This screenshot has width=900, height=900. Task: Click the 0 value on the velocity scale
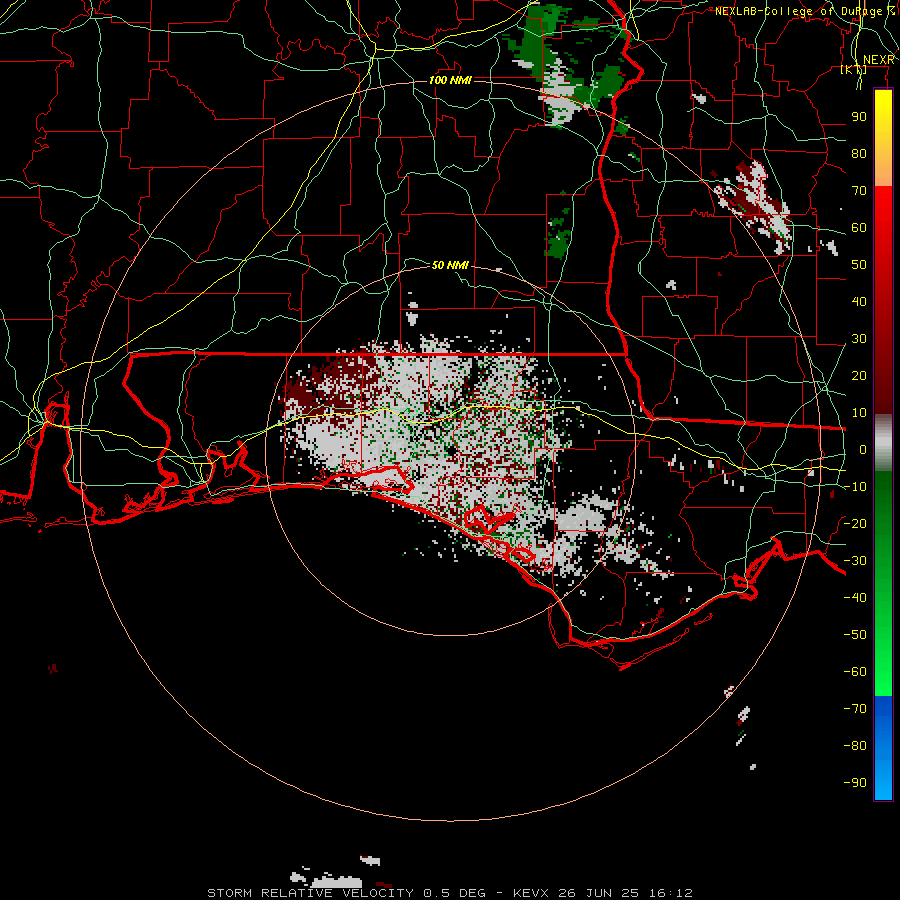863,449
